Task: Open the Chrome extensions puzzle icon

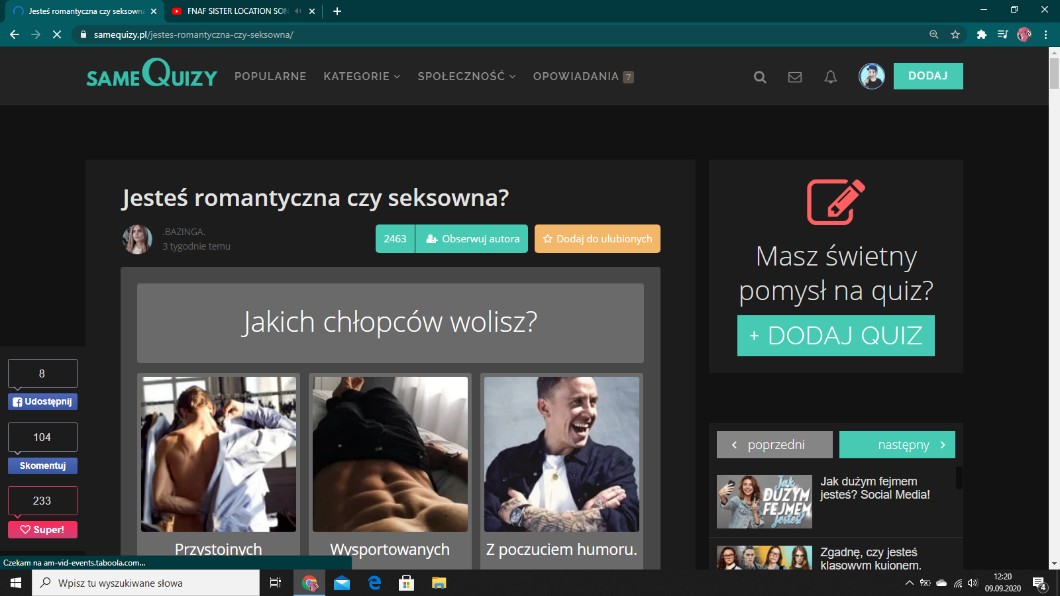Action: pyautogui.click(x=981, y=34)
